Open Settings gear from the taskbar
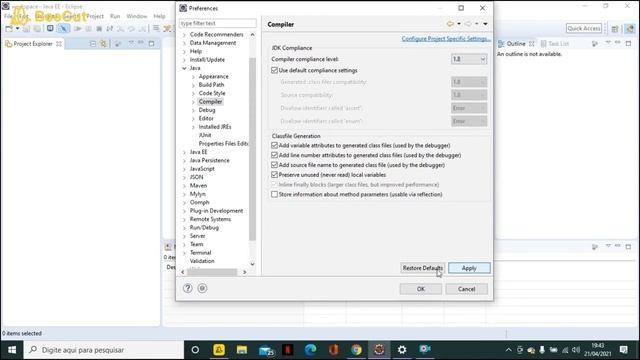Viewport: 640px width, 360px height. (402, 350)
